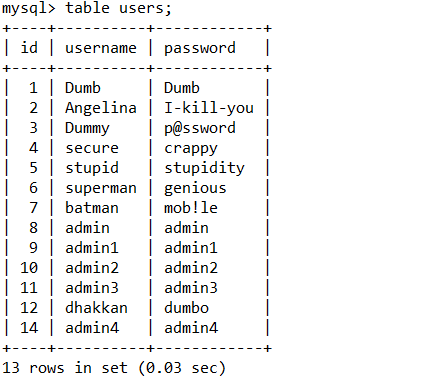Select username 'admin4'
The image size is (443, 379).
92,328
